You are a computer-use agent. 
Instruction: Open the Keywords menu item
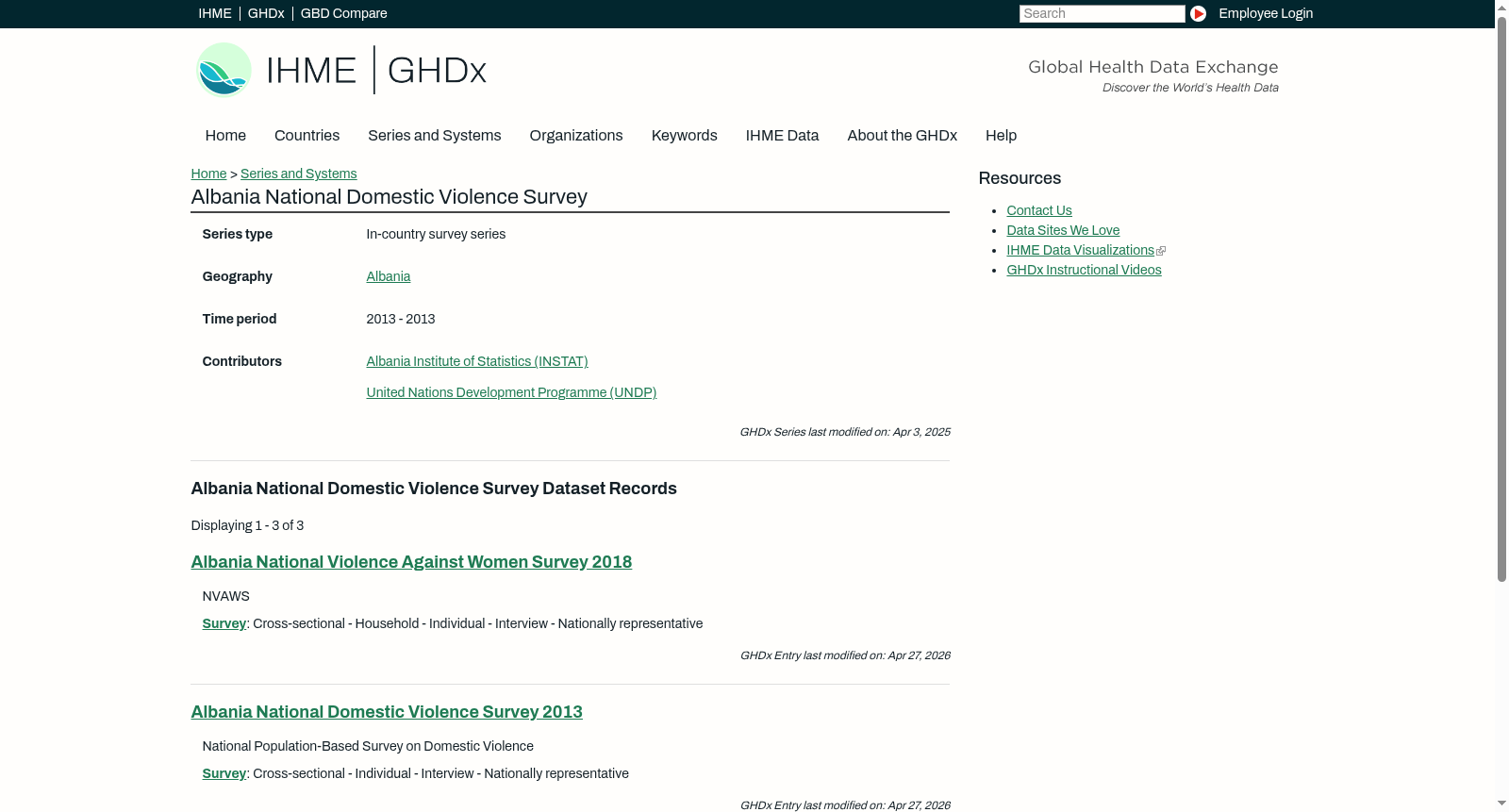coord(685,136)
